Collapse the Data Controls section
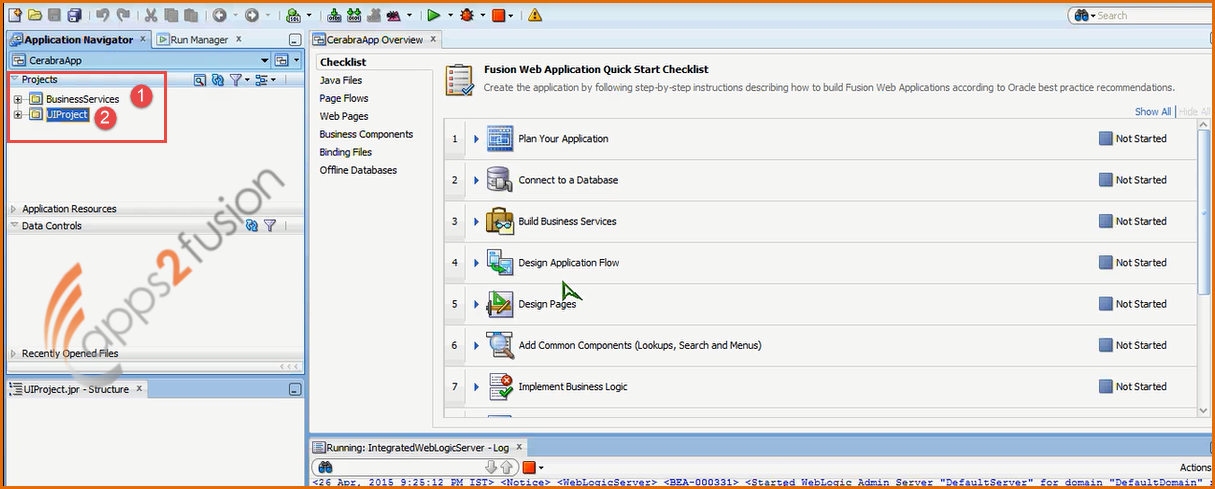 (x=14, y=226)
